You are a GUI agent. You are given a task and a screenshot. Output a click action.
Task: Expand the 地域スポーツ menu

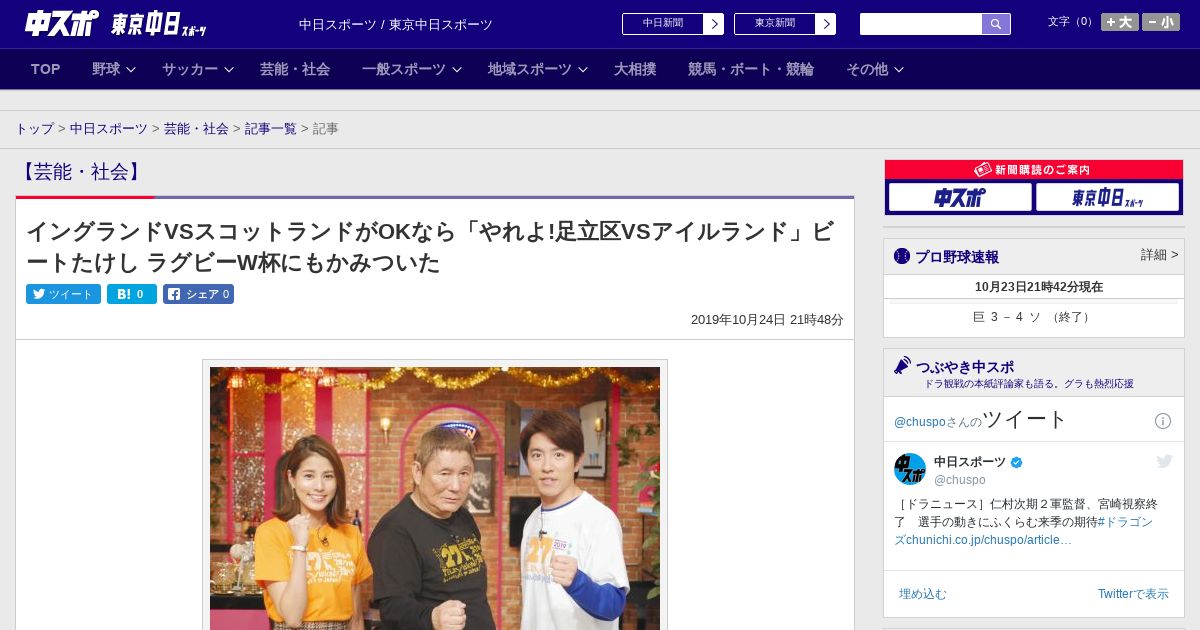tap(537, 69)
